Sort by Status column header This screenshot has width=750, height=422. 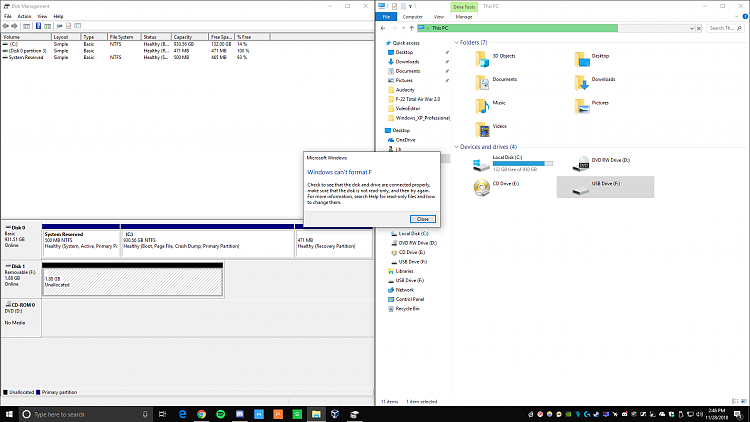tap(156, 37)
